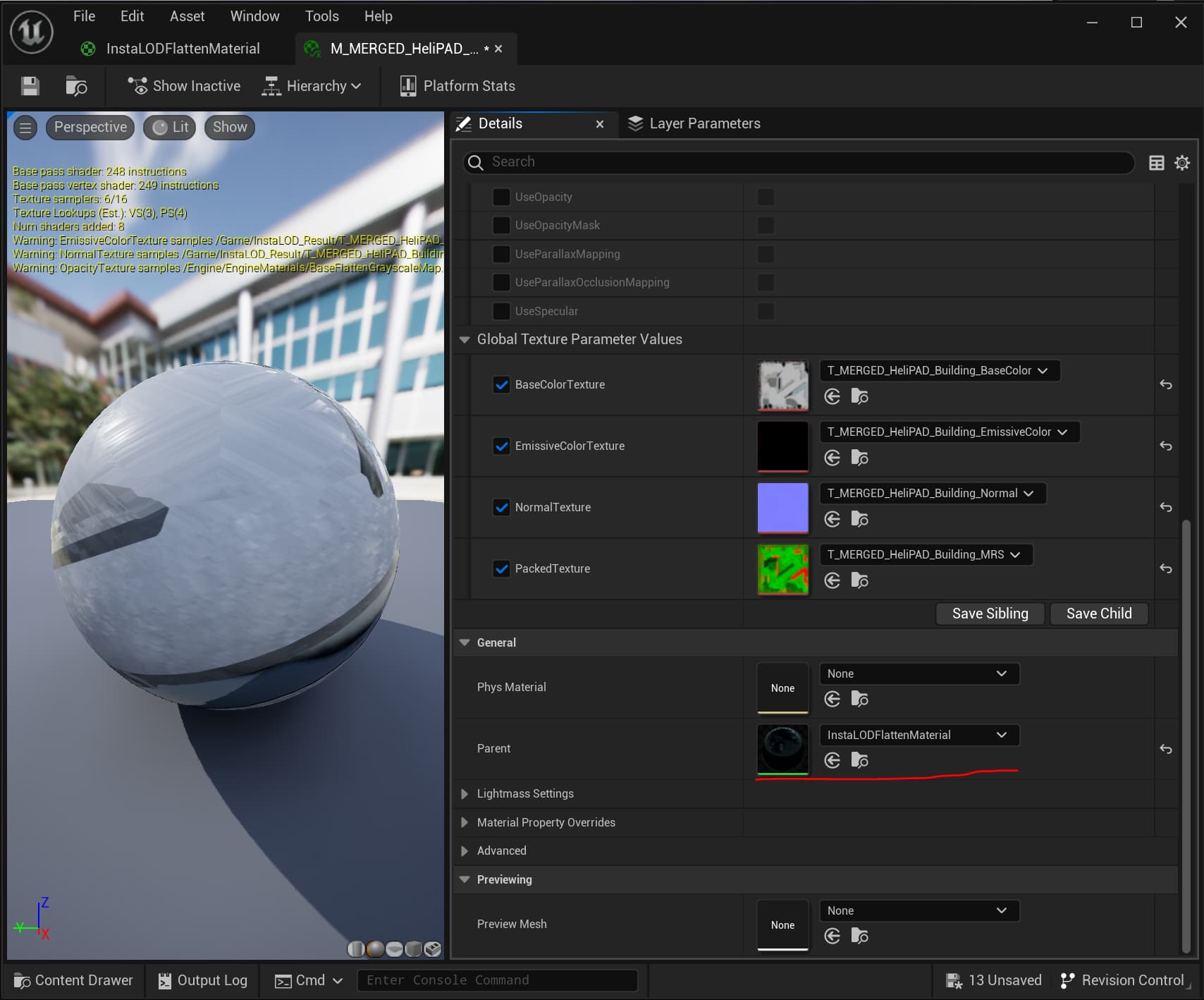Browse to PackedTexture asset in Content Browser
Image resolution: width=1204 pixels, height=1000 pixels.
859,580
